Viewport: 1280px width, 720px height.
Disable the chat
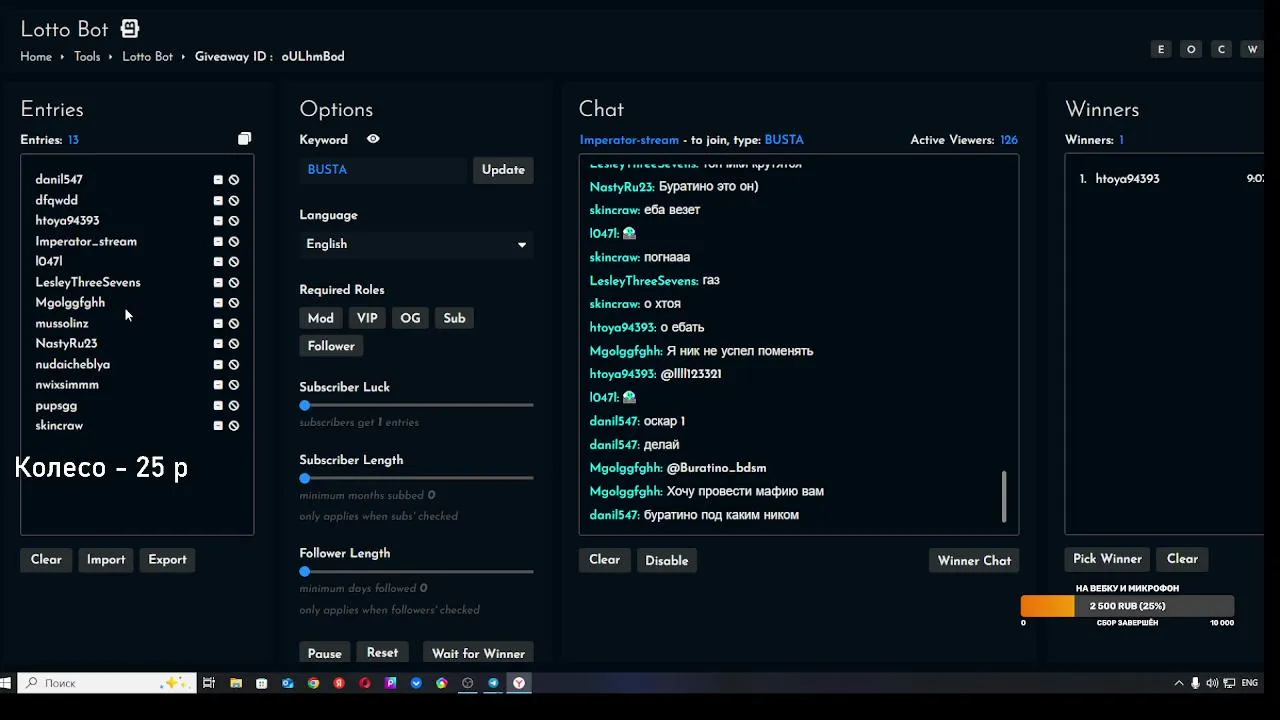[x=667, y=560]
